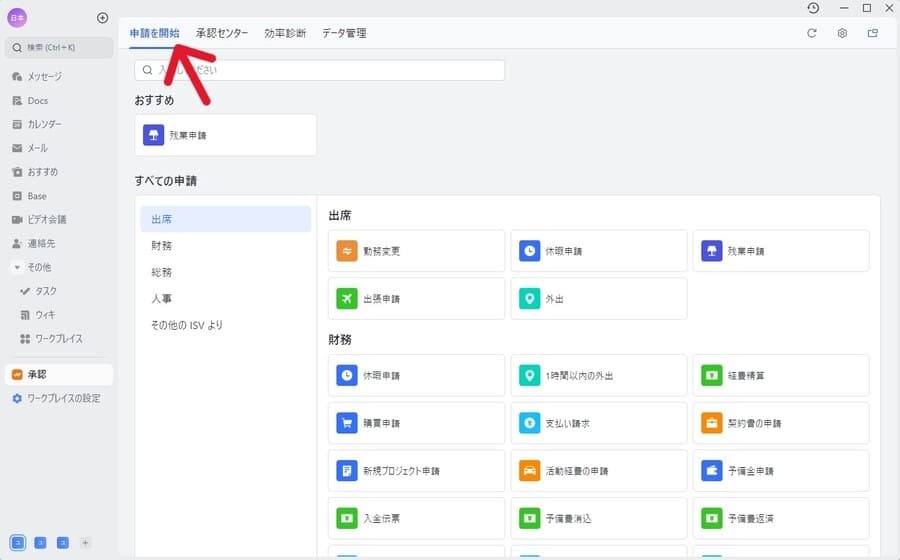Switch to the 効率診断 tab
This screenshot has width=900, height=560.
coord(285,33)
